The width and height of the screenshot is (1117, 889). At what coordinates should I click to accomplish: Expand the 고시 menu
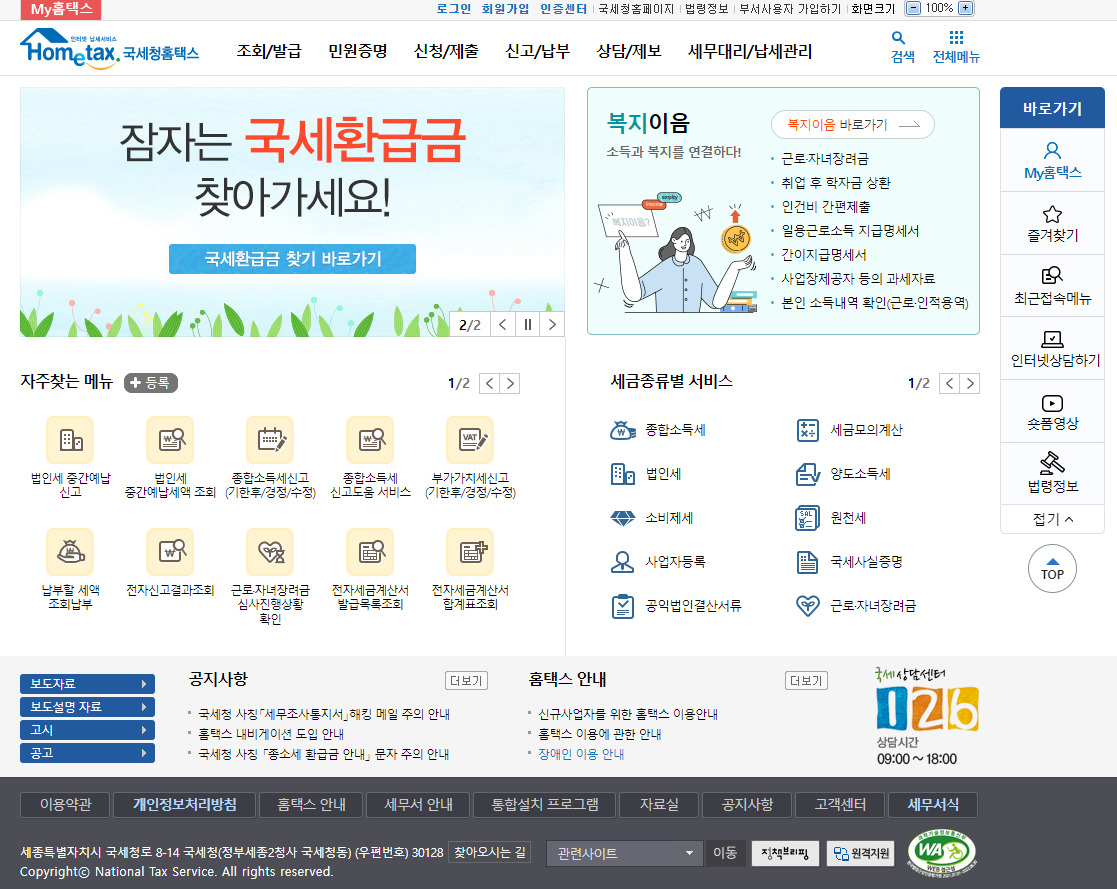88,730
